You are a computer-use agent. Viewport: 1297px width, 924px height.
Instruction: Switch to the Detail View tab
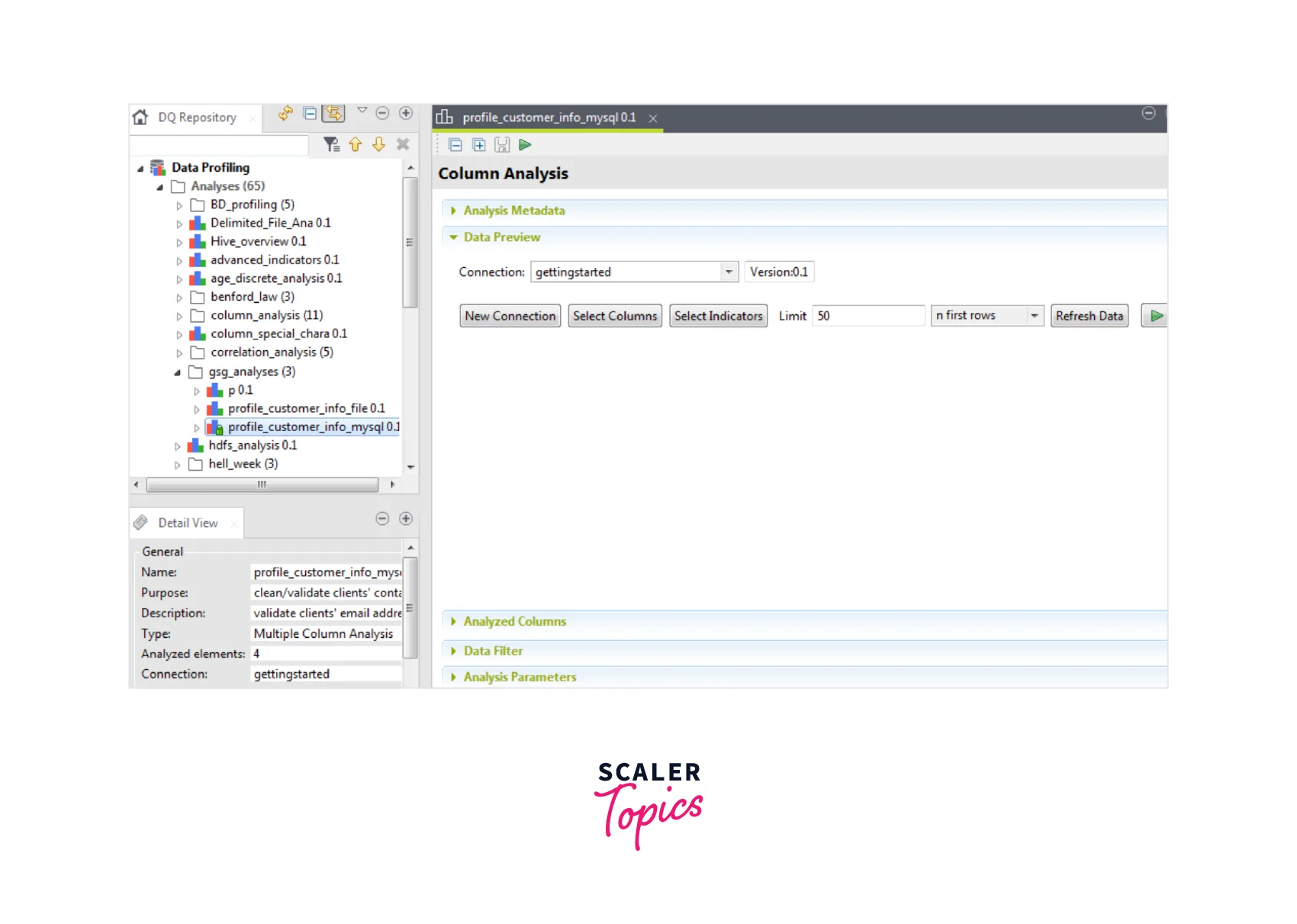[x=188, y=523]
